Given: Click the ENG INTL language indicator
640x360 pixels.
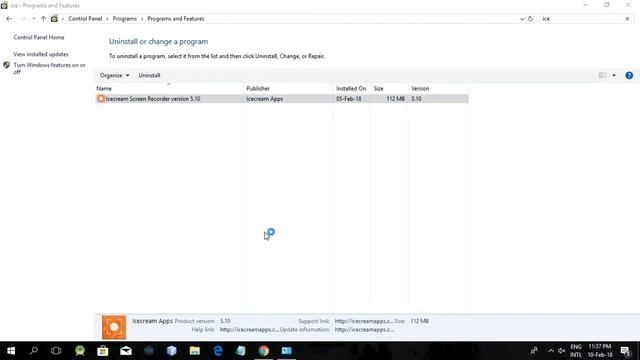Looking at the screenshot, I should (x=576, y=351).
